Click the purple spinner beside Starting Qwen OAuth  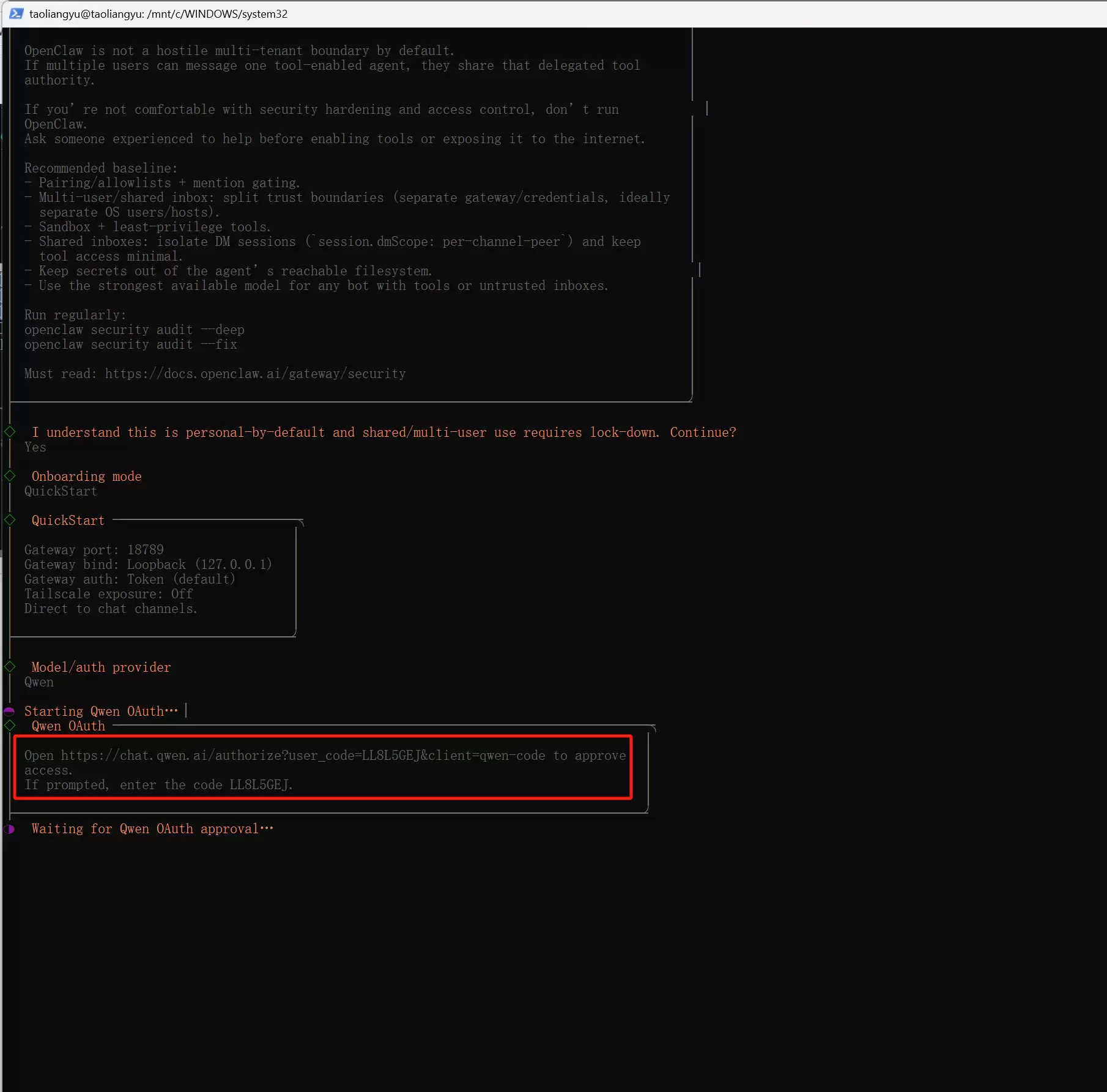pyautogui.click(x=9, y=711)
